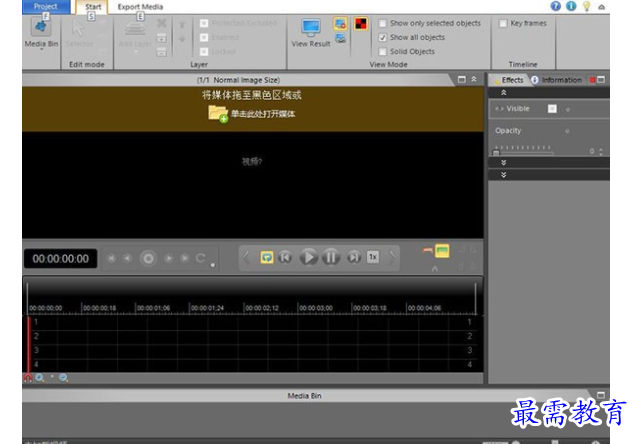This screenshot has height=444, width=635.
Task: Jump to start with the previous button
Action: (286, 257)
